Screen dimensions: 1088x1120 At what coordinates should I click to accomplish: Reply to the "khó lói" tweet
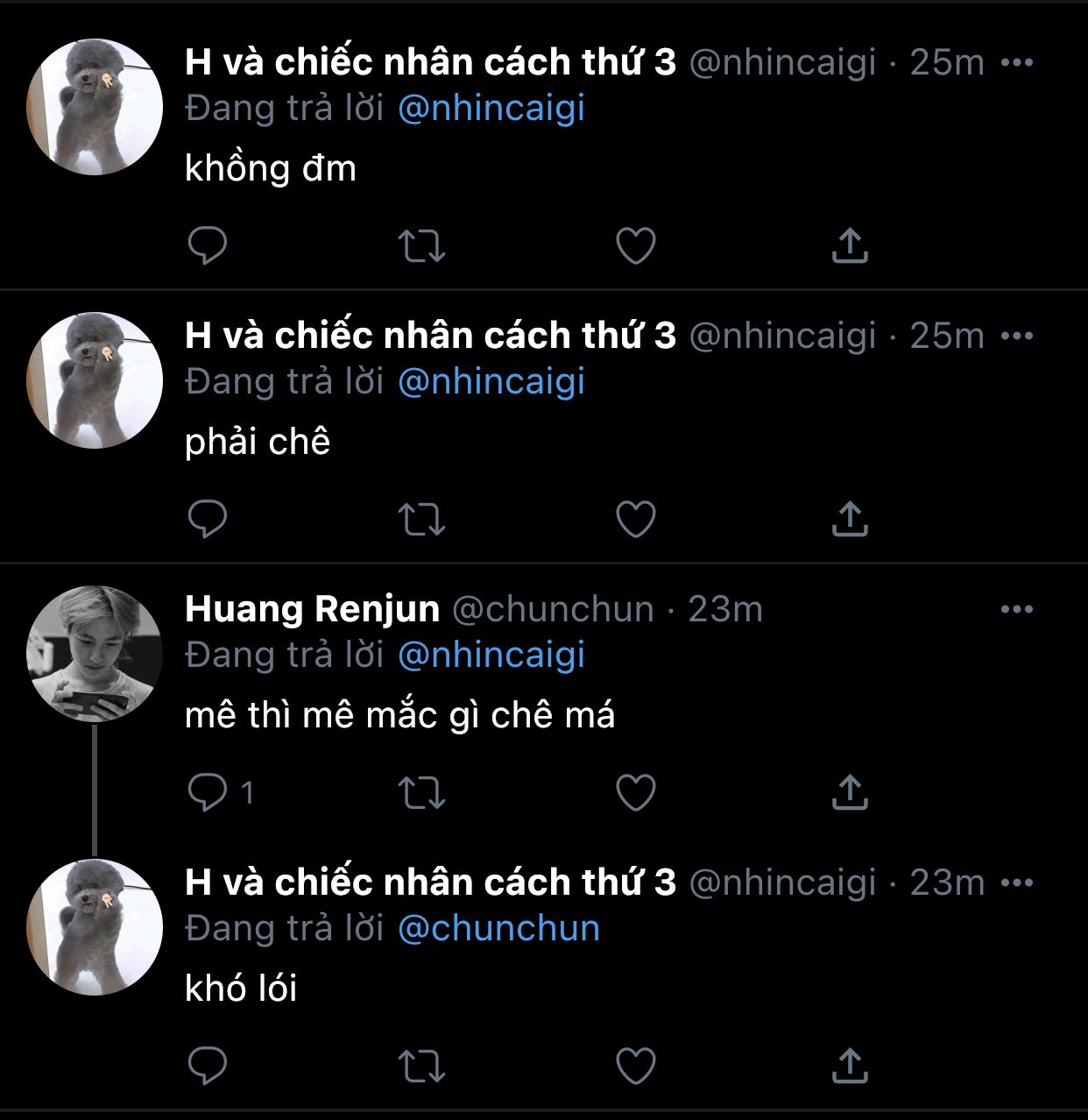(x=208, y=1066)
